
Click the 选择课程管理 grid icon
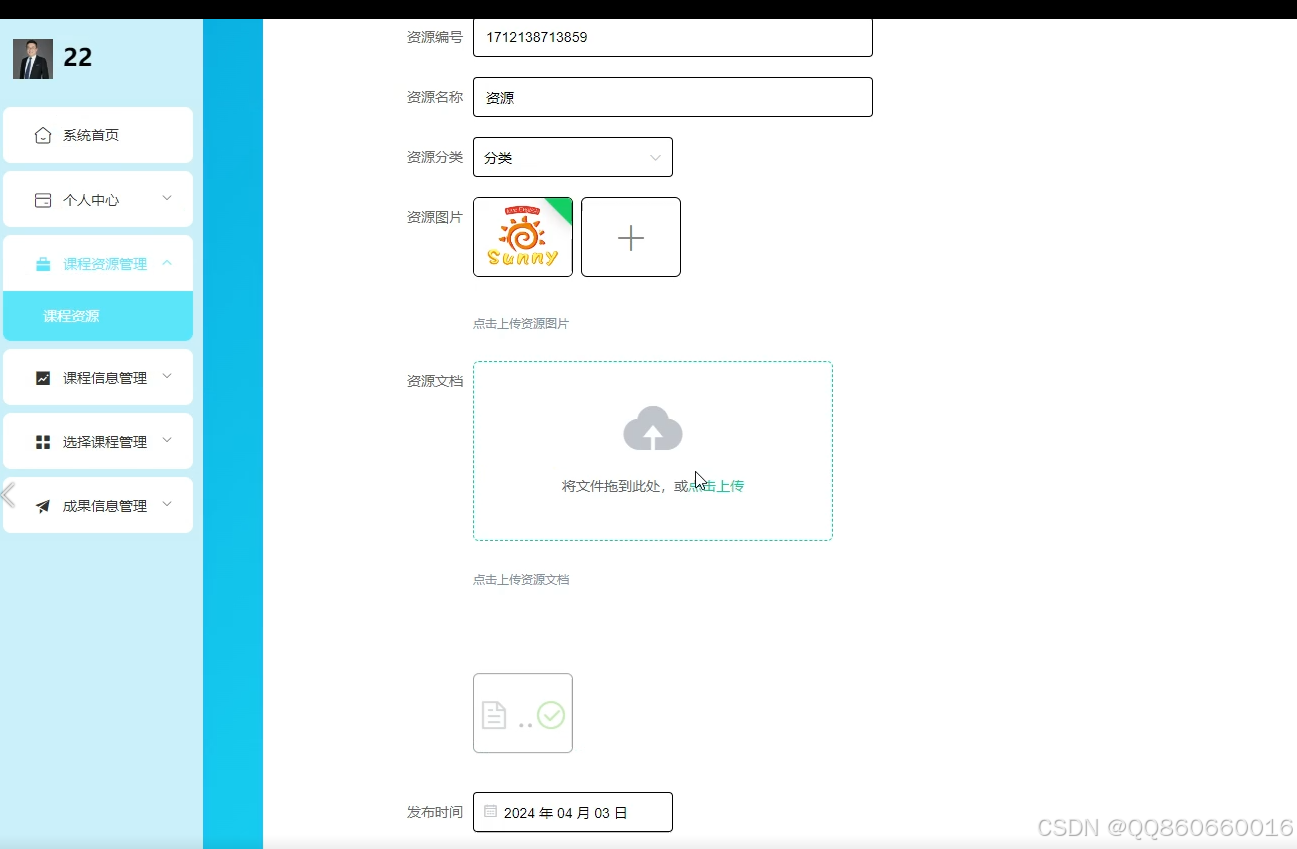tap(43, 441)
